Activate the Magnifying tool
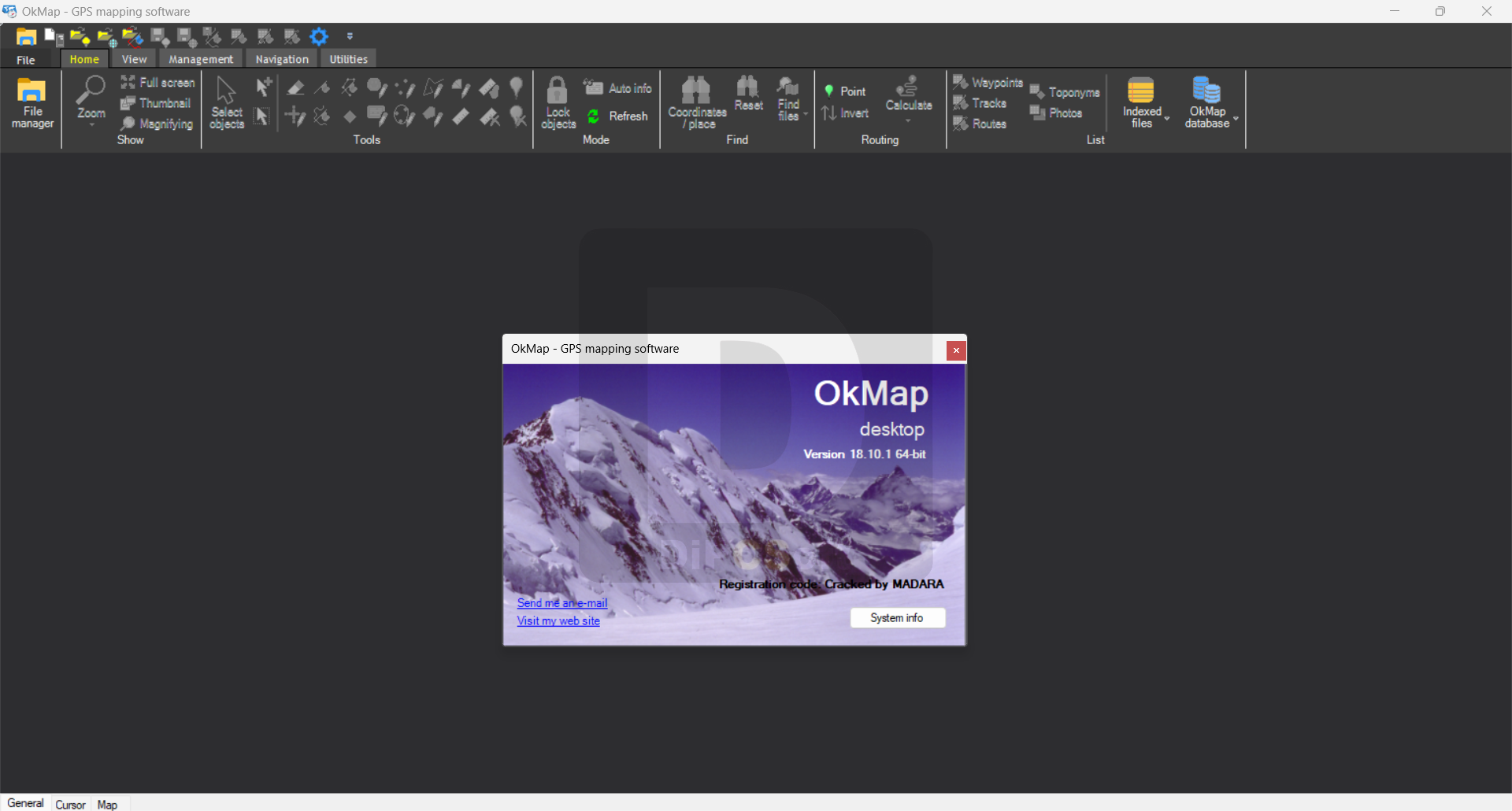 point(157,124)
